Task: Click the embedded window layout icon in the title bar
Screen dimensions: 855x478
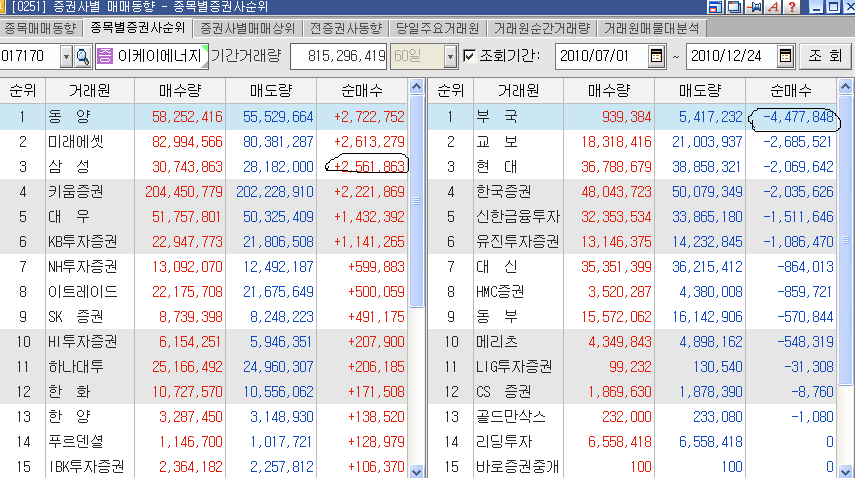Action: point(714,7)
